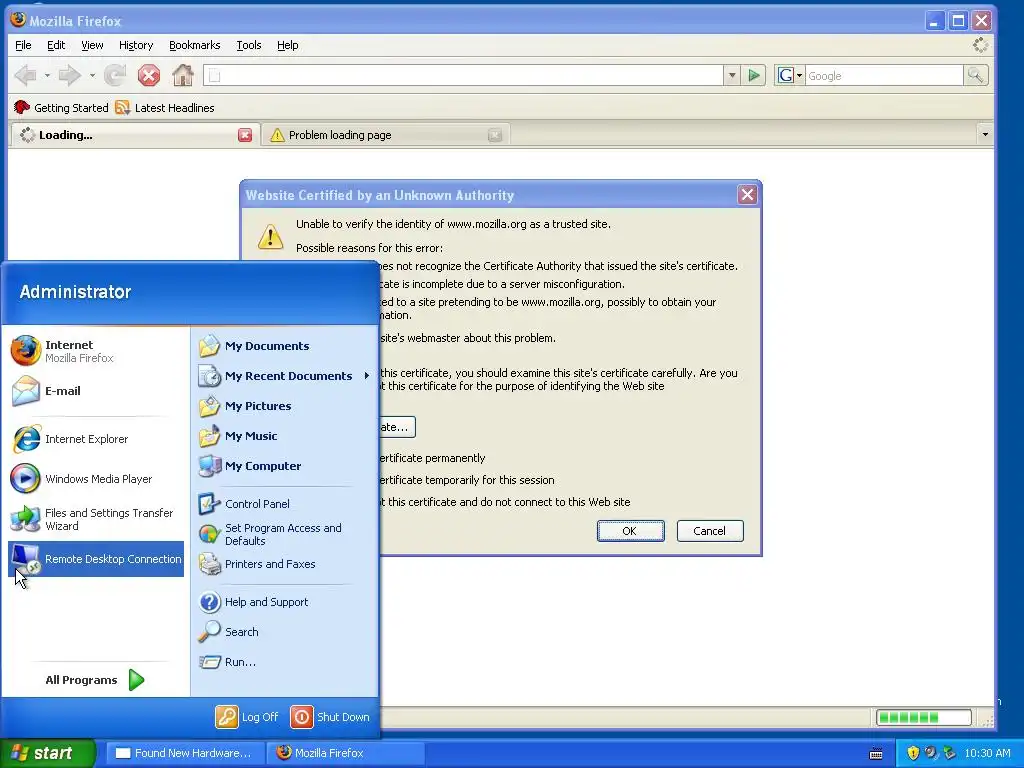Open the Forward button history dropdown arrow
Viewport: 1024px width, 768px height.
coord(92,76)
